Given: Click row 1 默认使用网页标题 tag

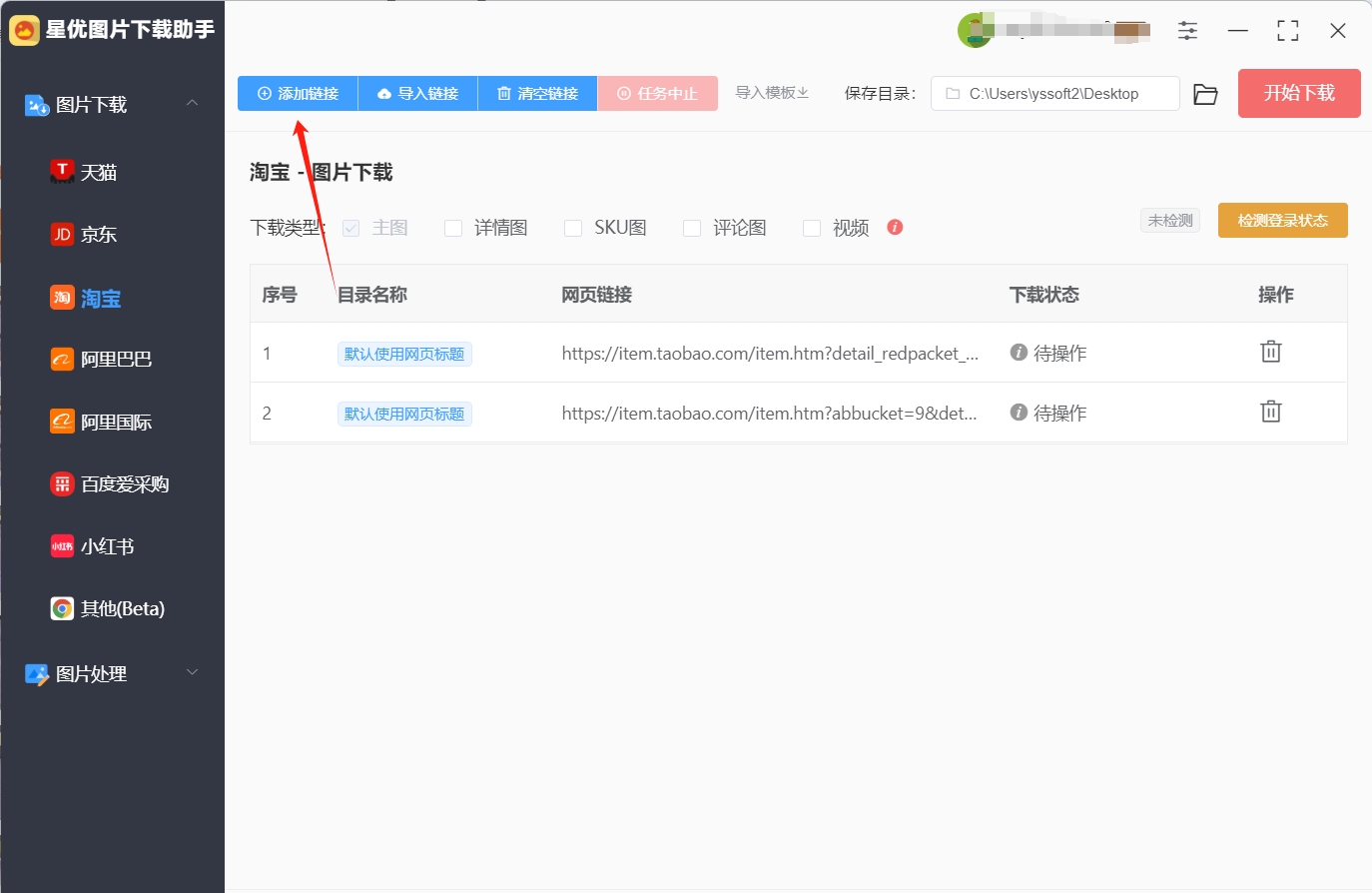Looking at the screenshot, I should [404, 354].
